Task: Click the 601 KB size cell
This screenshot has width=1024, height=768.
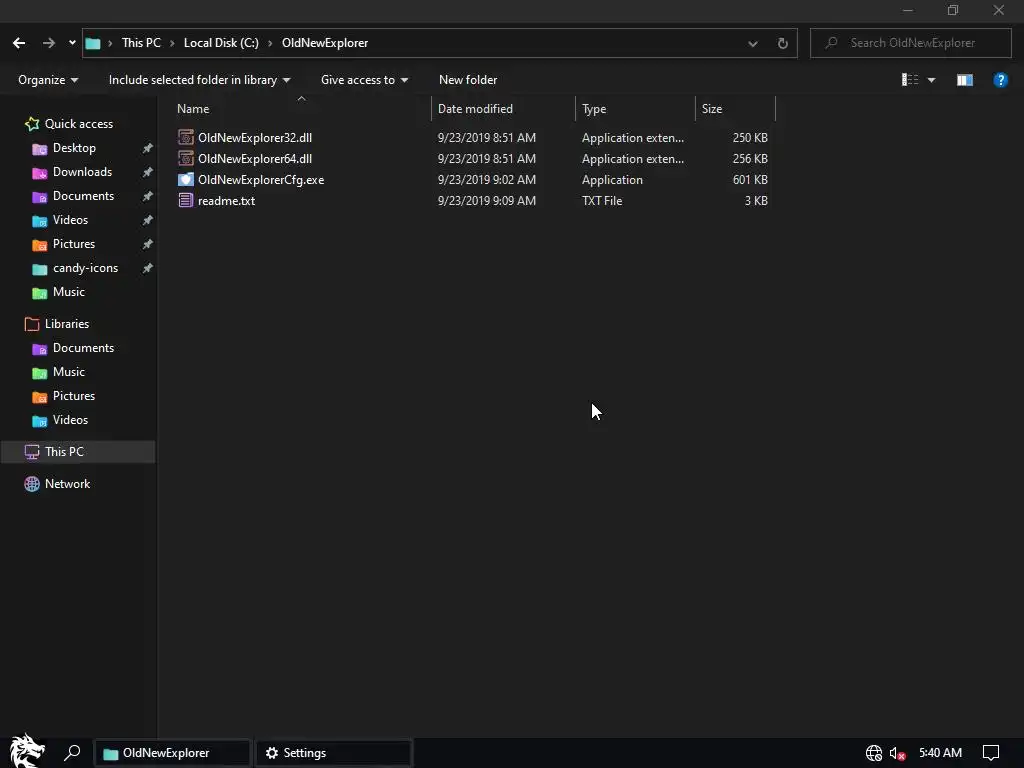Action: point(750,180)
